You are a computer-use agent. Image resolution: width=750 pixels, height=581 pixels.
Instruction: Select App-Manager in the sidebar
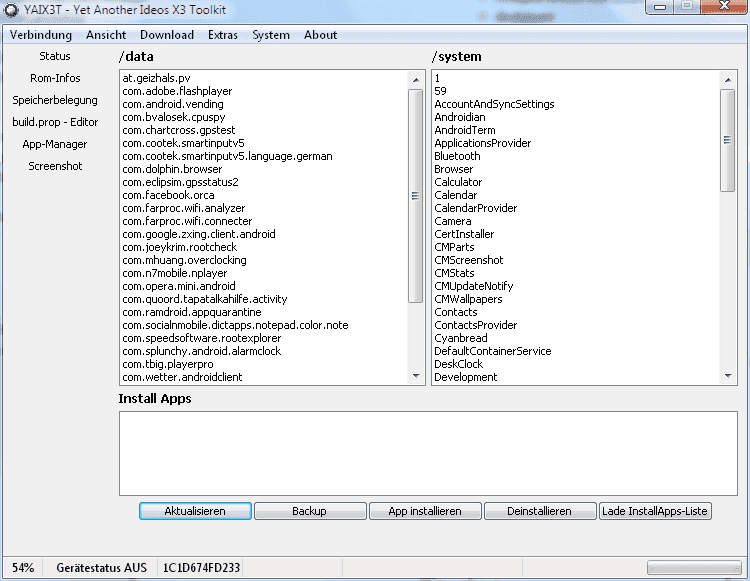55,144
